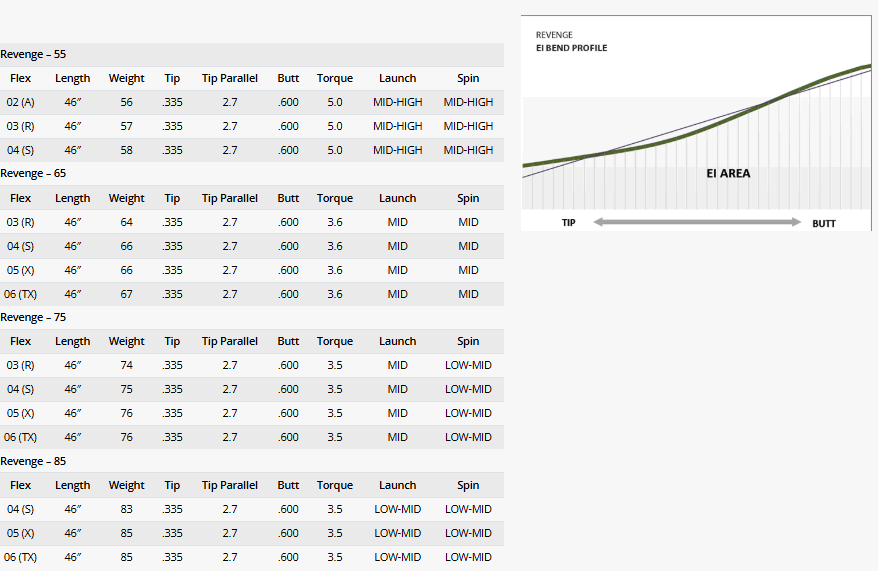
Task: Click tip .335 in Revenge 85 04 (S) row
Action: (x=172, y=509)
